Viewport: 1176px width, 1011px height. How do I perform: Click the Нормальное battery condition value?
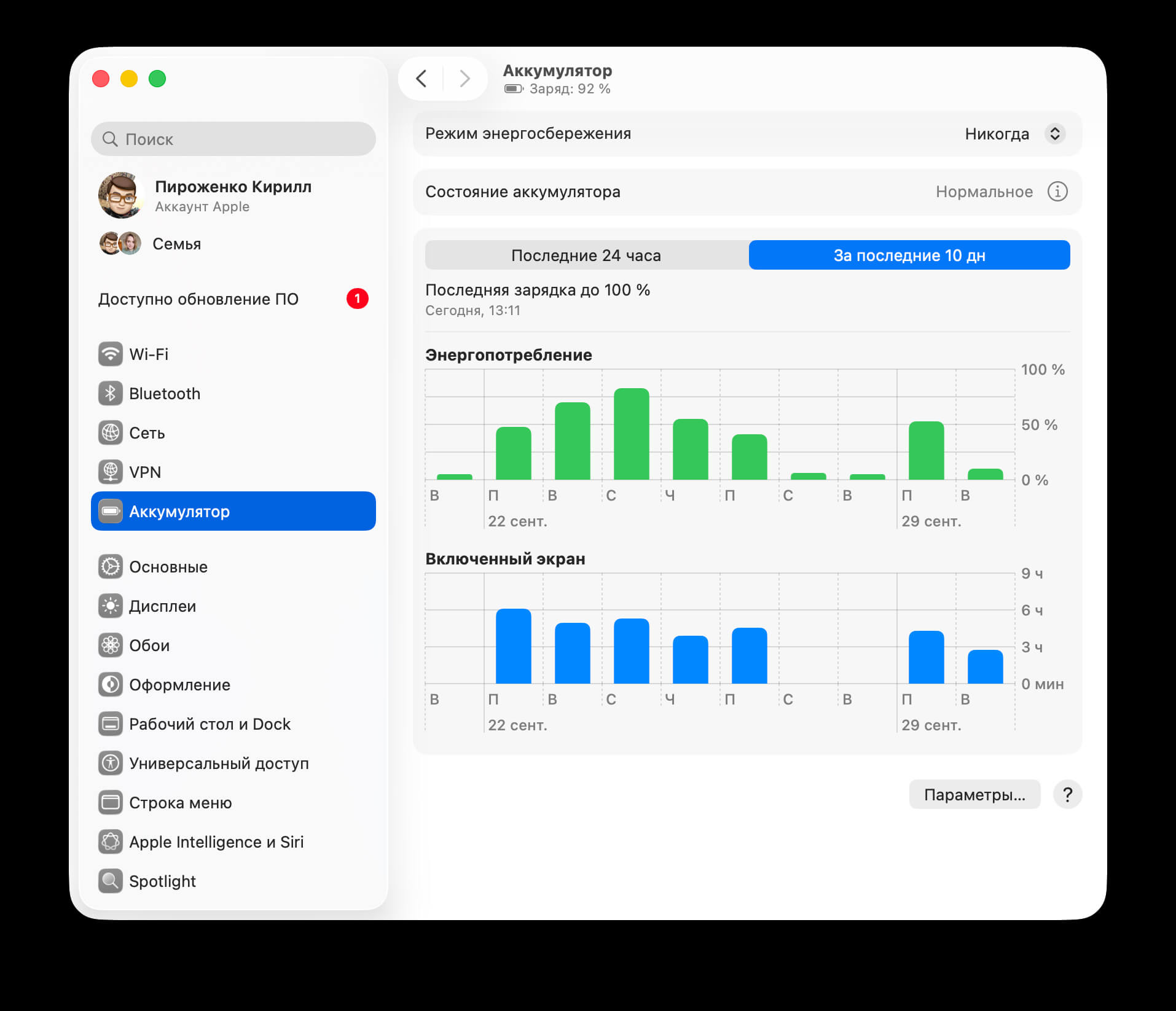pyautogui.click(x=984, y=192)
